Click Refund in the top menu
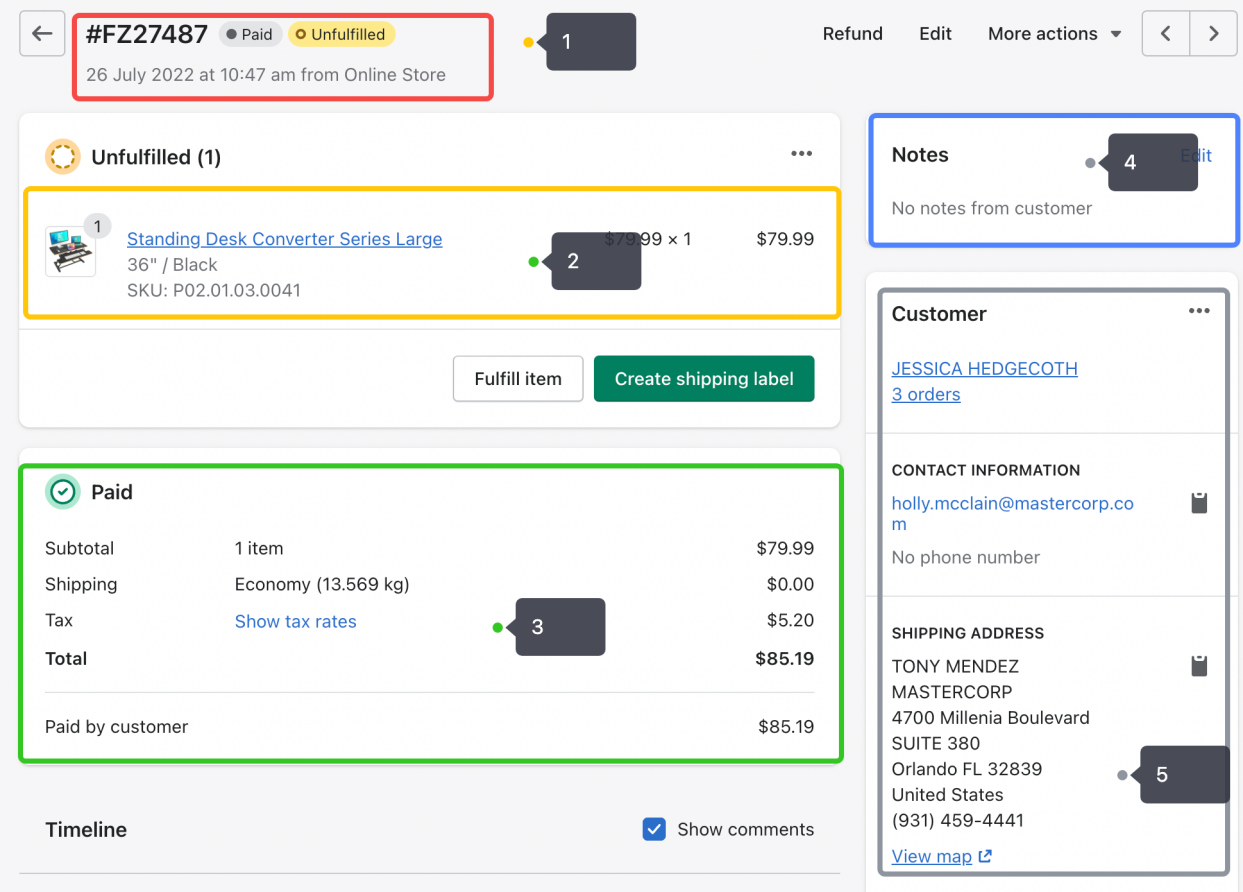 tap(852, 34)
